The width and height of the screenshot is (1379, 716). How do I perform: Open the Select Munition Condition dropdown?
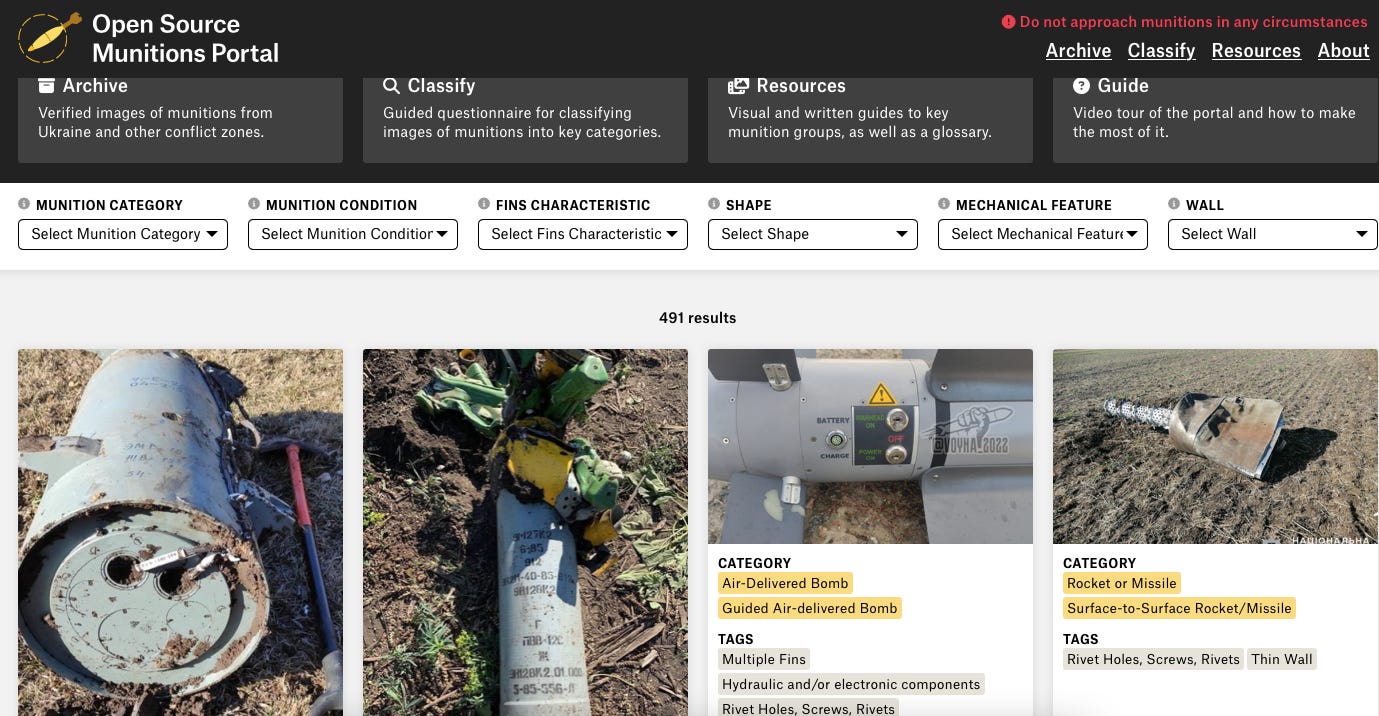353,234
